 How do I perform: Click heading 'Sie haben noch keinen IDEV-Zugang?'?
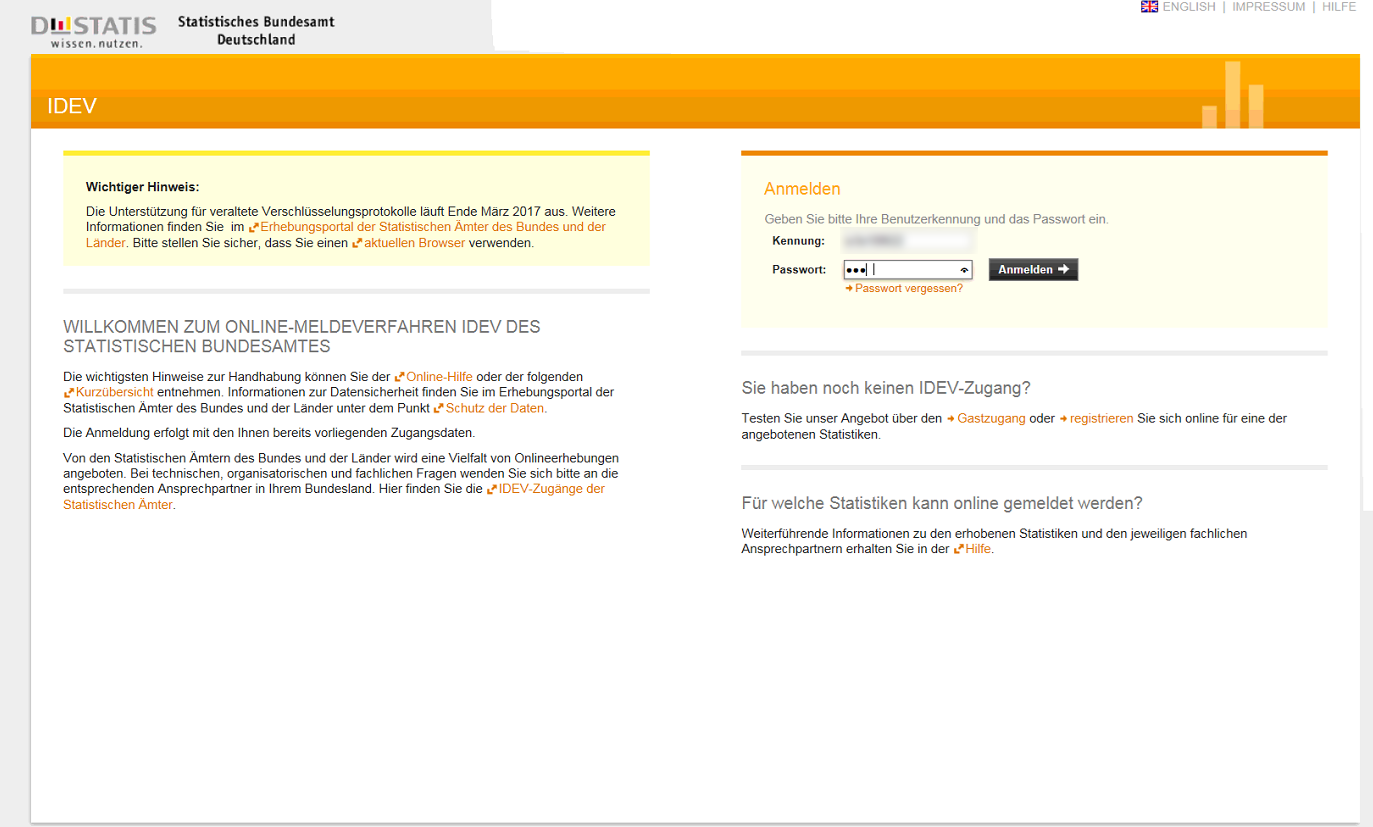[886, 388]
